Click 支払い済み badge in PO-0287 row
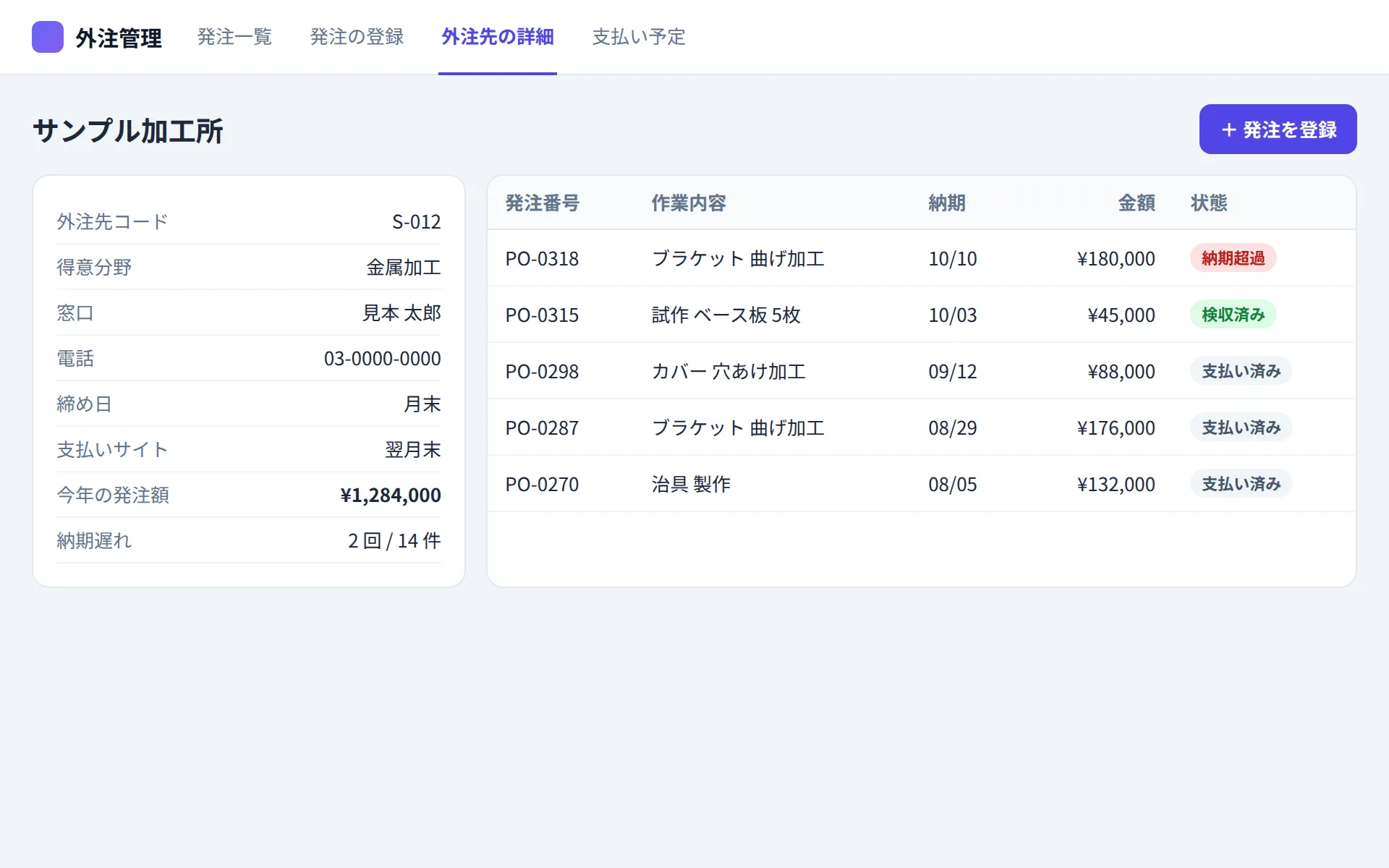1389x868 pixels. point(1241,427)
